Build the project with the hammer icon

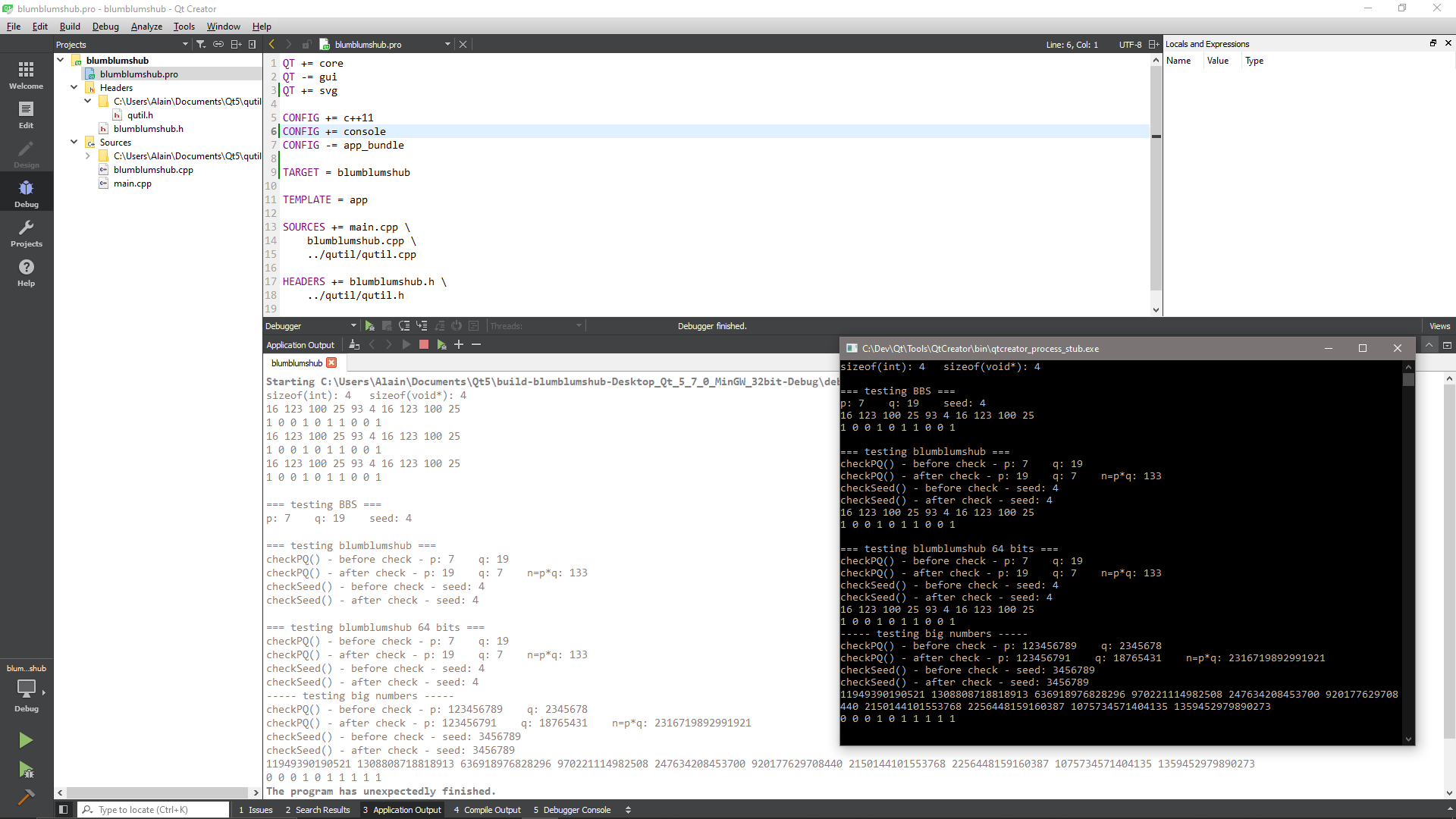pyautogui.click(x=26, y=797)
